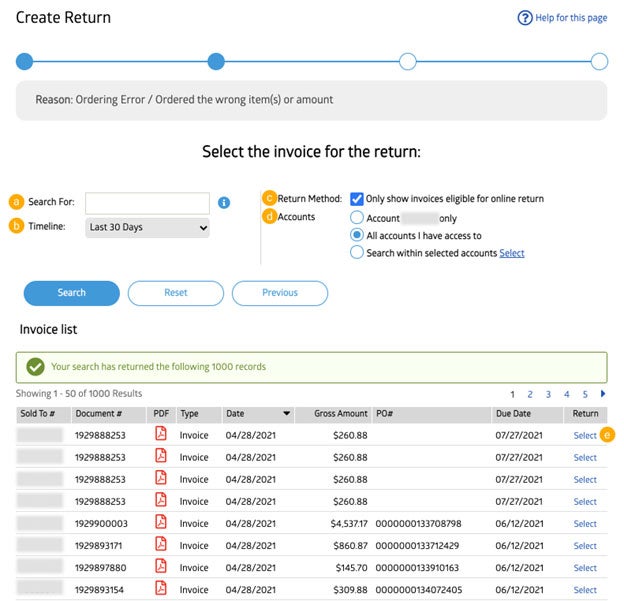Sort the table by Gross Amount header
This screenshot has height=601, width=624.
tap(341, 413)
